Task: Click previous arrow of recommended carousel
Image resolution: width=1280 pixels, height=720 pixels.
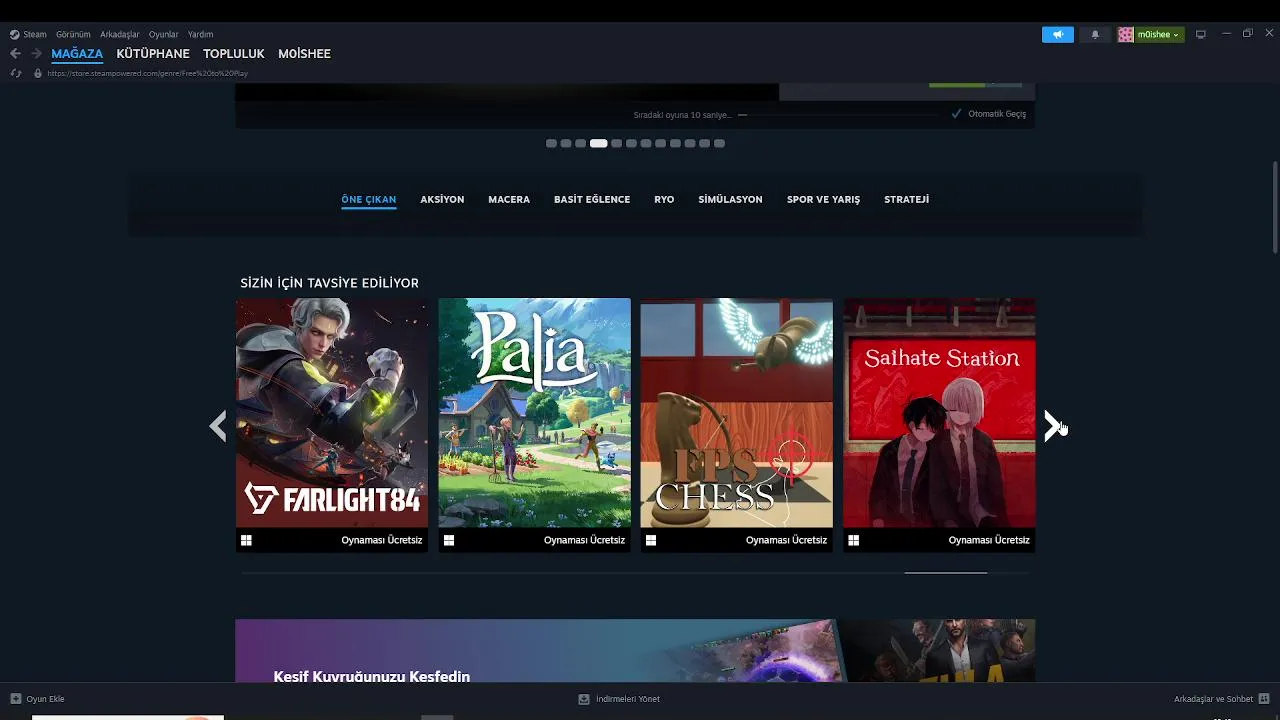Action: click(218, 426)
